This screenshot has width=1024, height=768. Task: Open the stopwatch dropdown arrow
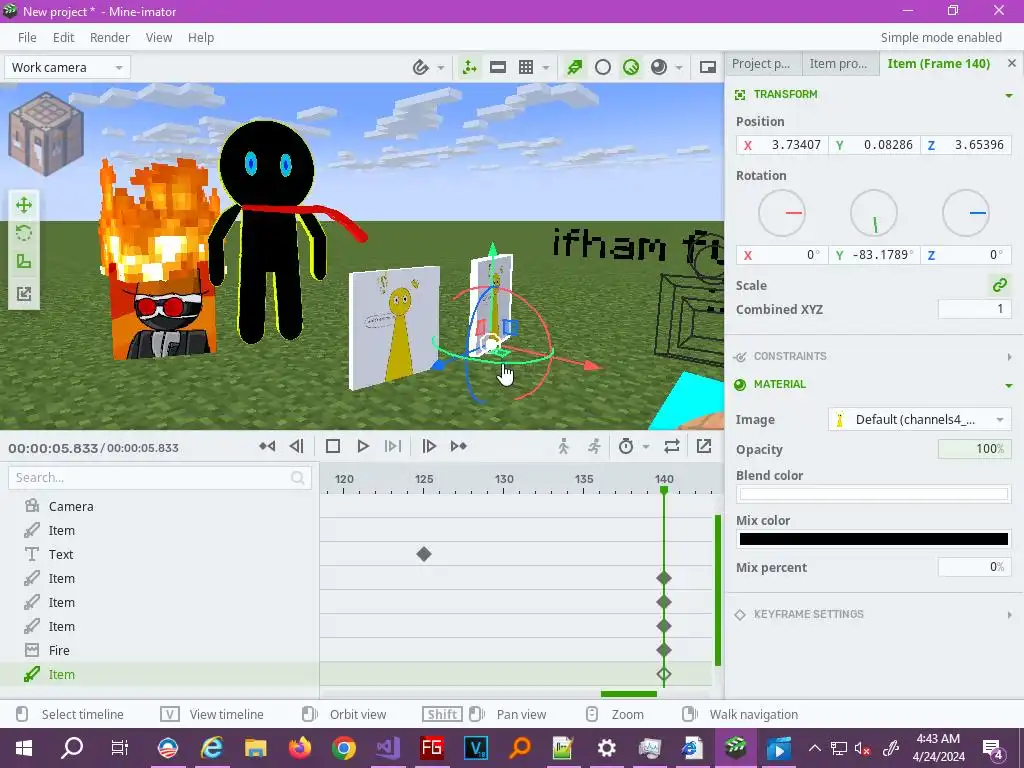tap(646, 447)
